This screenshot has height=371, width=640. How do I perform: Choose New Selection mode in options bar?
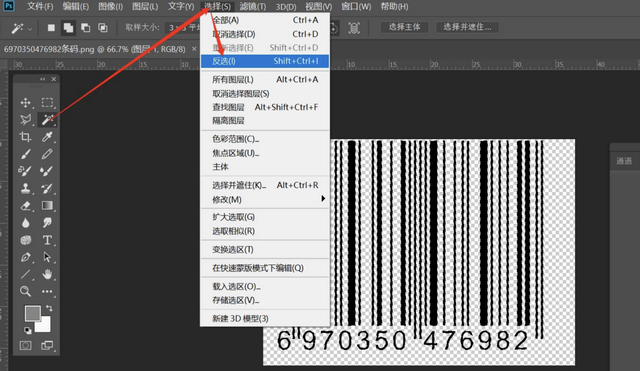51,28
